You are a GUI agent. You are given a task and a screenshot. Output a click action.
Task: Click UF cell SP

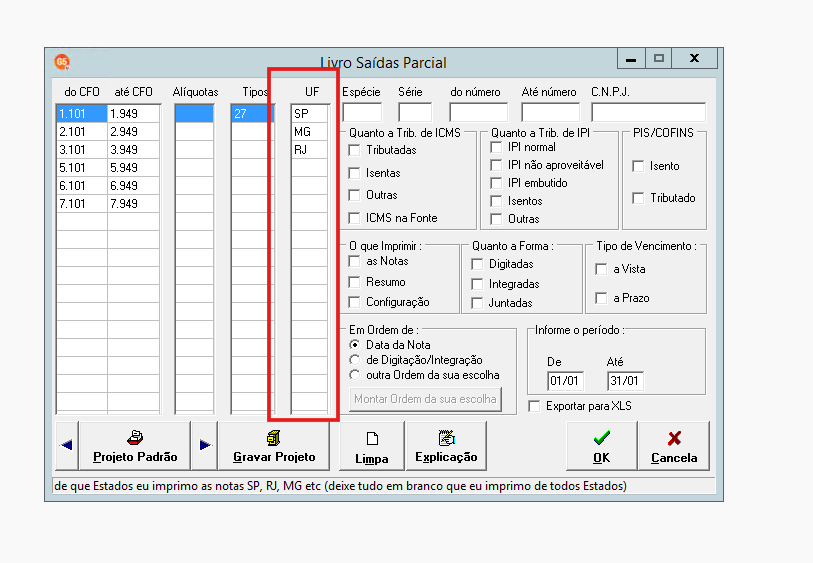pos(310,114)
